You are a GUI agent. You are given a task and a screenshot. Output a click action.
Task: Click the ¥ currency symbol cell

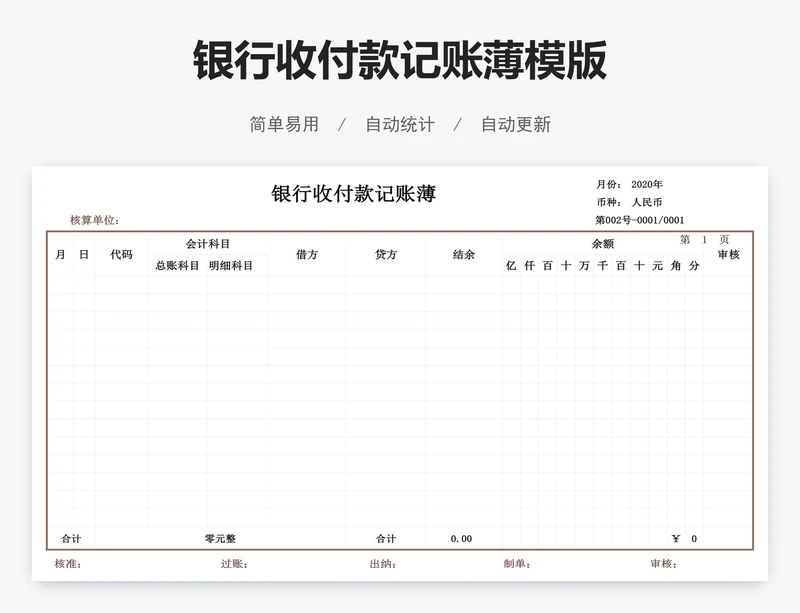click(x=676, y=538)
